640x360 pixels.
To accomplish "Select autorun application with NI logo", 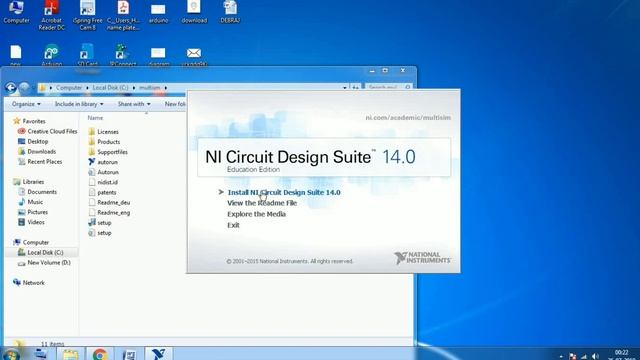I will (103, 162).
